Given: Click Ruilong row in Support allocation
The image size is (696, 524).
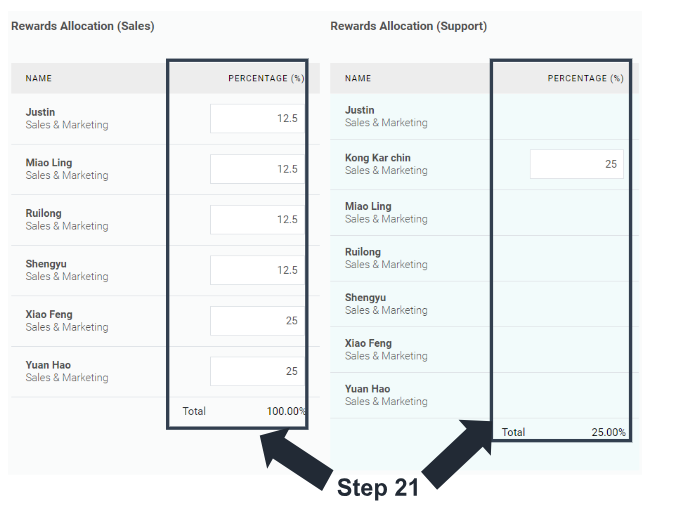Looking at the screenshot, I should 363,258.
